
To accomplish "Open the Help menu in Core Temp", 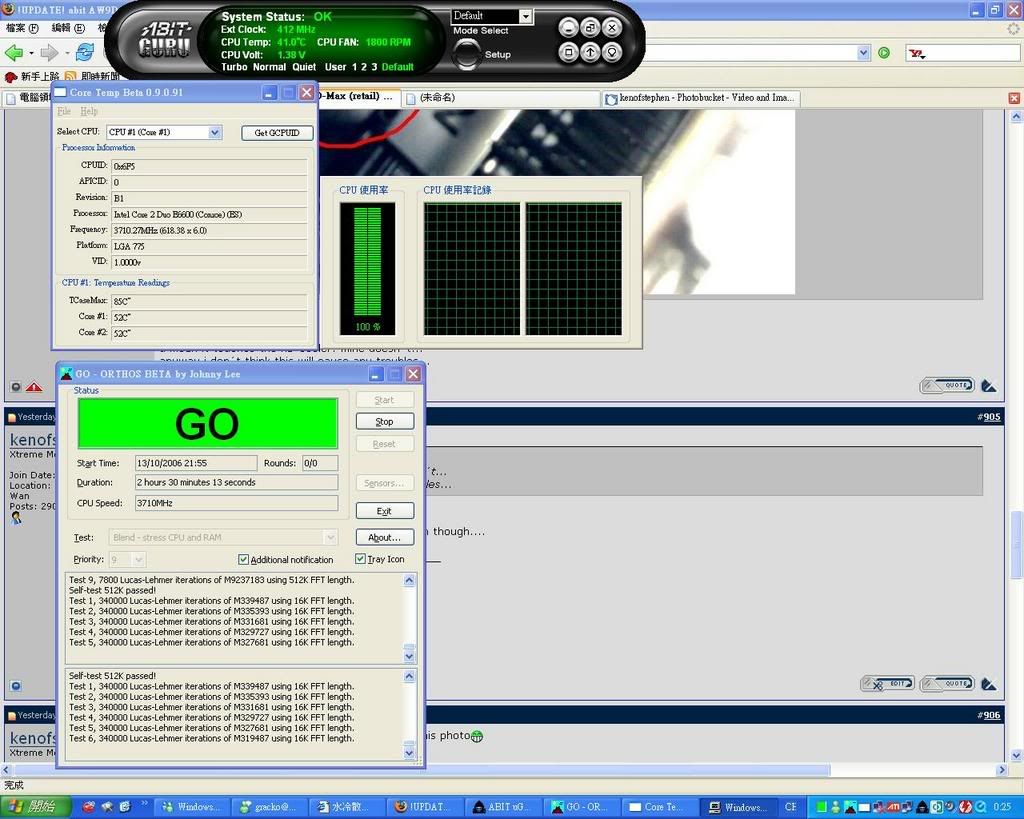I will (x=88, y=111).
